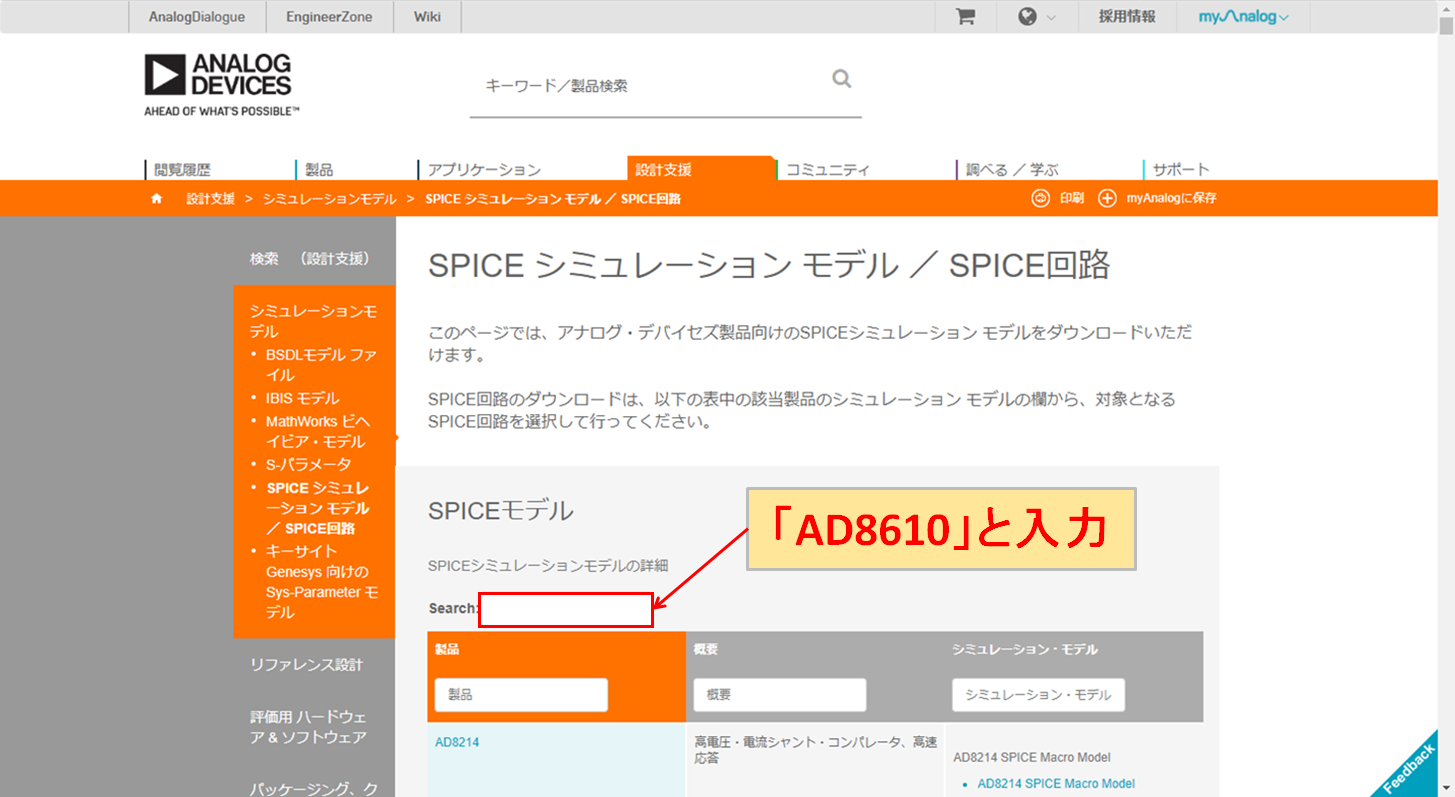The image size is (1455, 797).
Task: Click the magnifying glass search icon
Action: [x=841, y=78]
